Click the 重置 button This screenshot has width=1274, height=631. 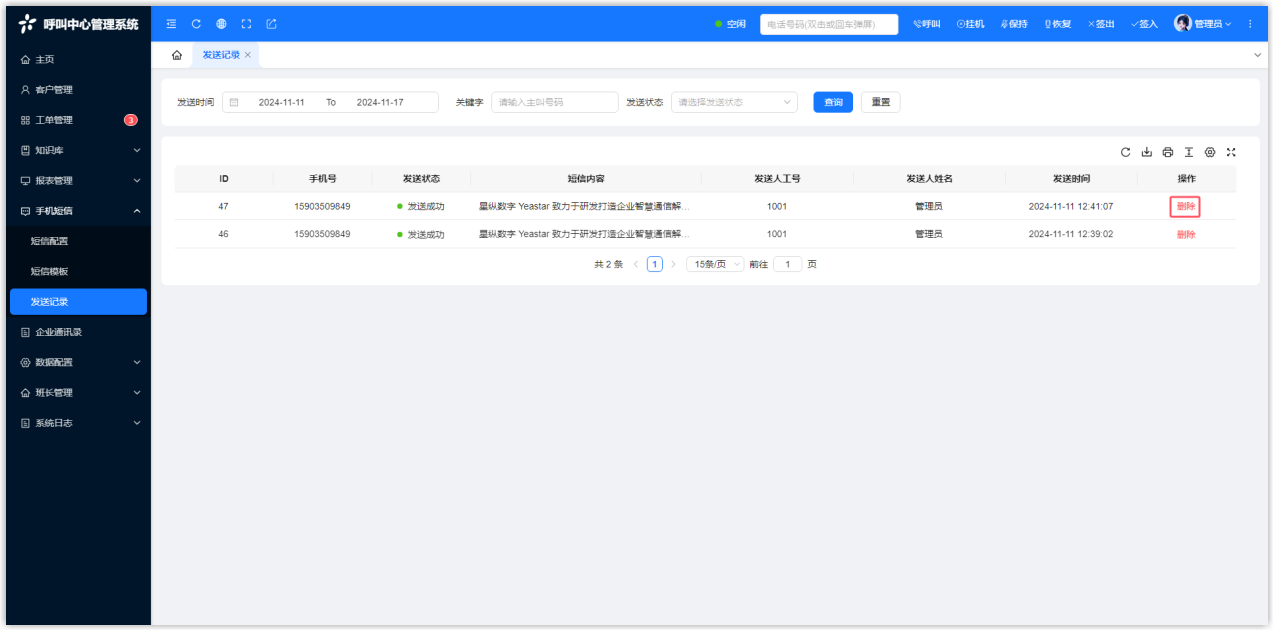(x=880, y=102)
